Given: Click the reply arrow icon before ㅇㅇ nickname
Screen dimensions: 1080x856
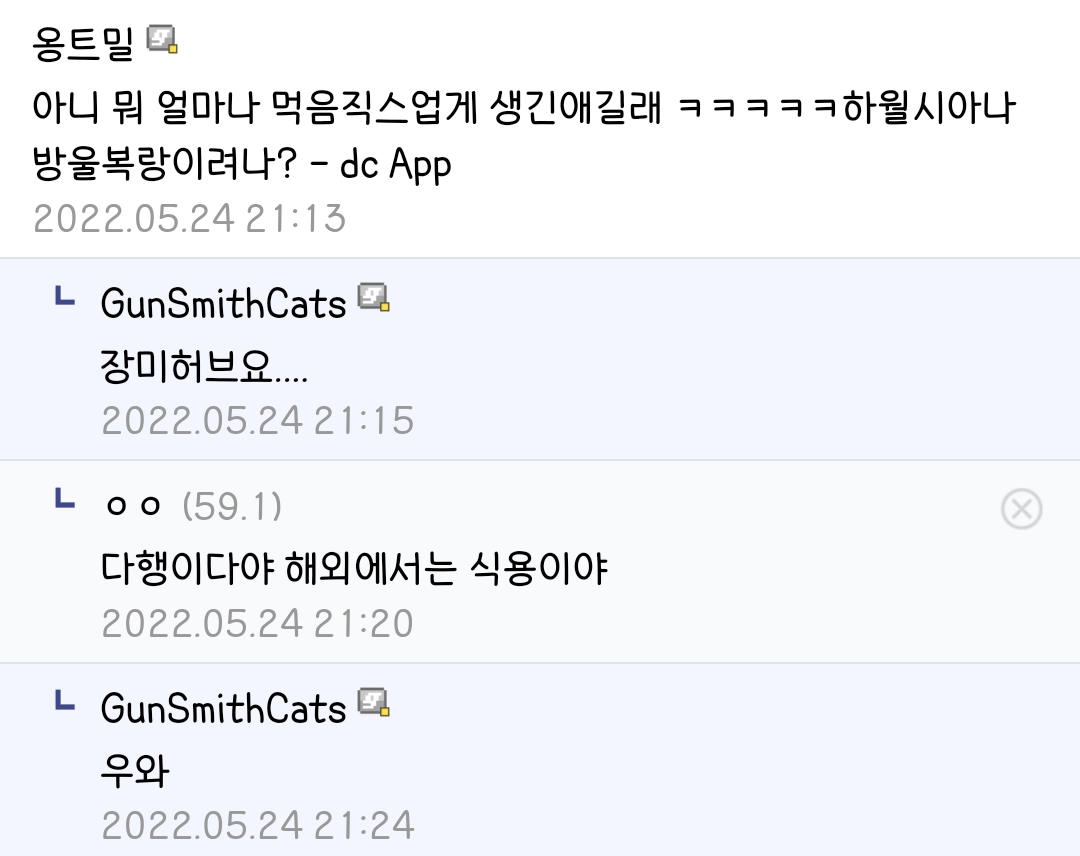Looking at the screenshot, I should point(64,499).
